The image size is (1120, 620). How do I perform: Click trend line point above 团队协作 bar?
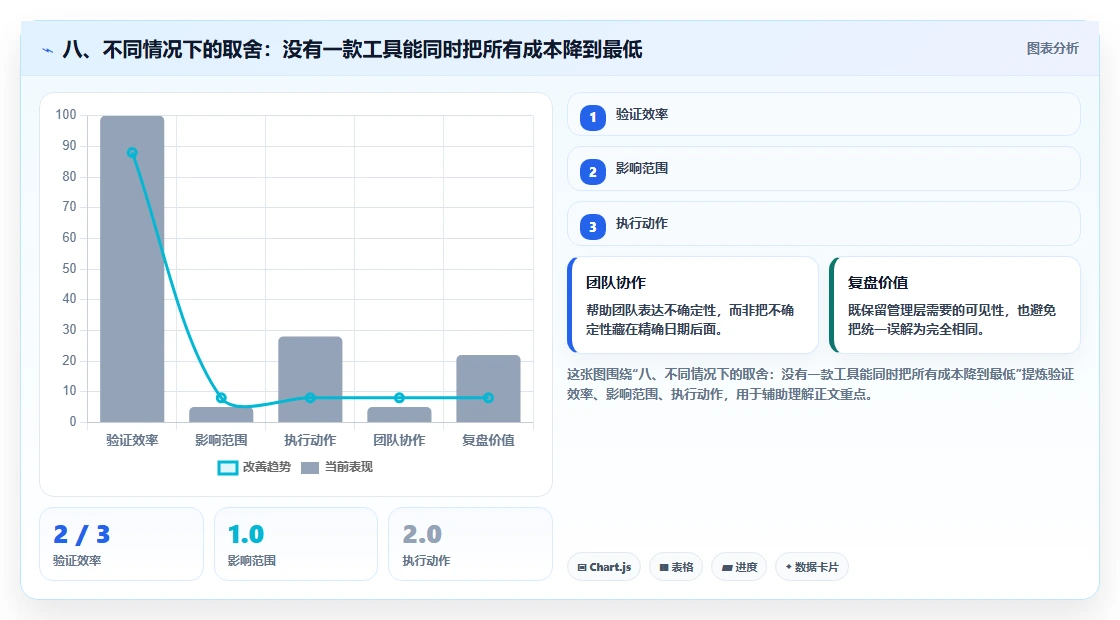(x=399, y=398)
